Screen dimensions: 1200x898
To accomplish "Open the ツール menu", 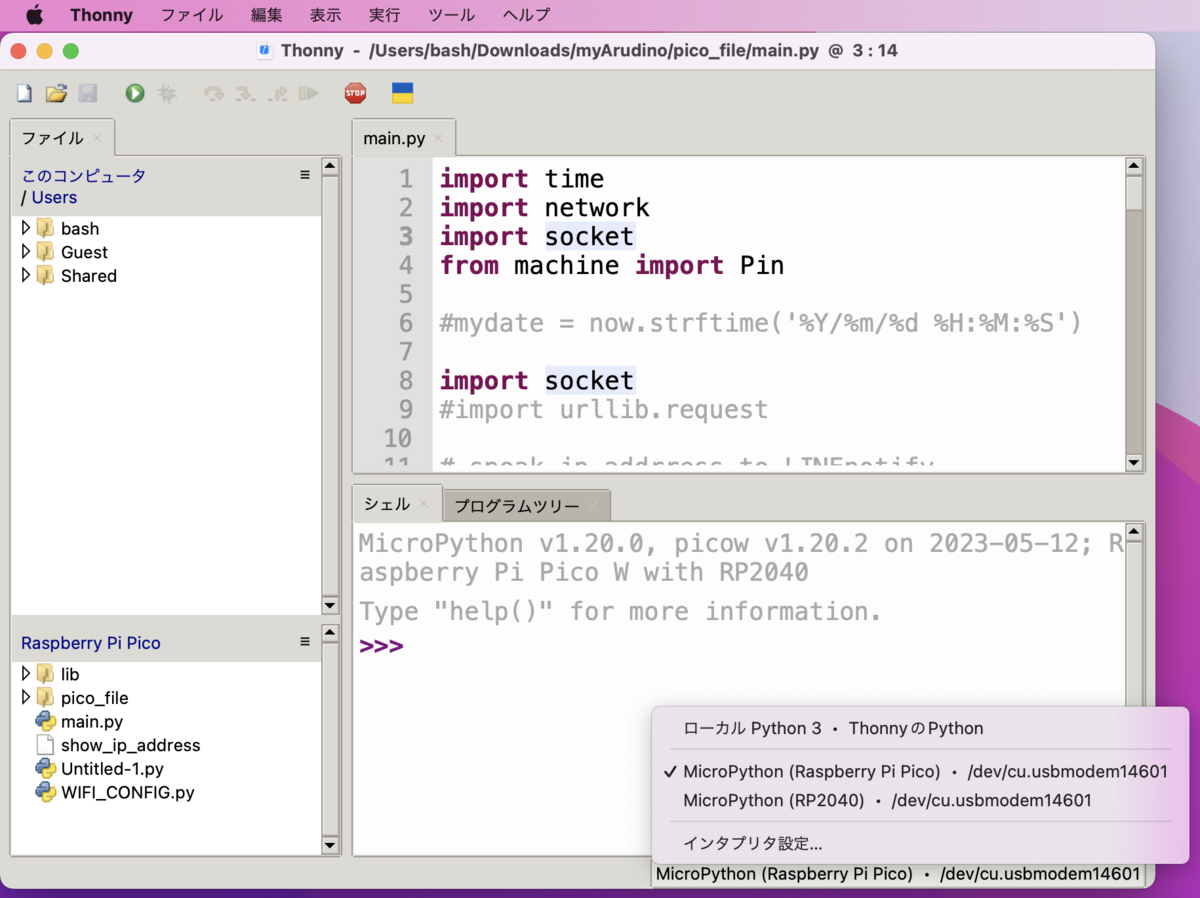I will 452,15.
